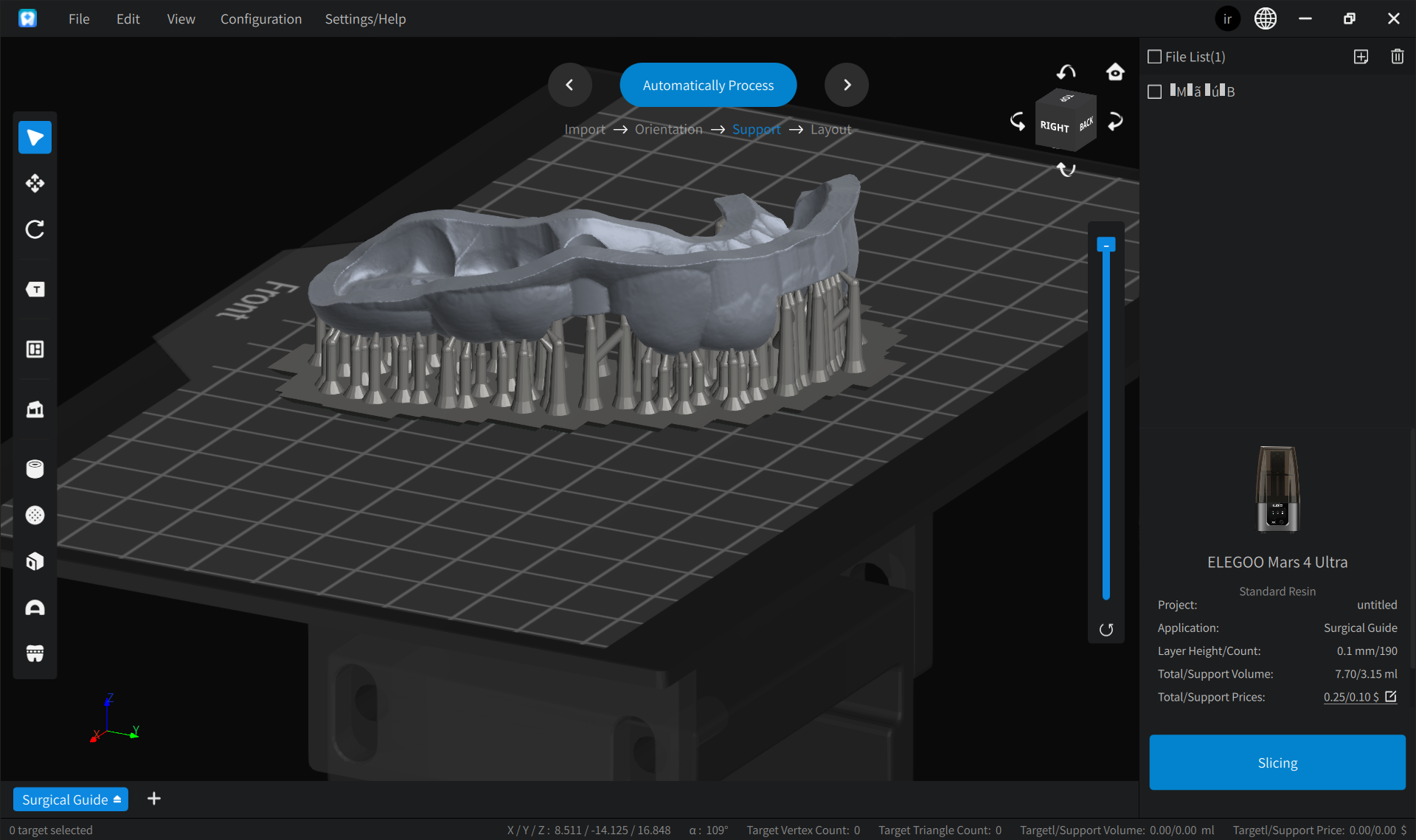Open the Settings/Help menu
The width and height of the screenshot is (1416, 840).
365,19
